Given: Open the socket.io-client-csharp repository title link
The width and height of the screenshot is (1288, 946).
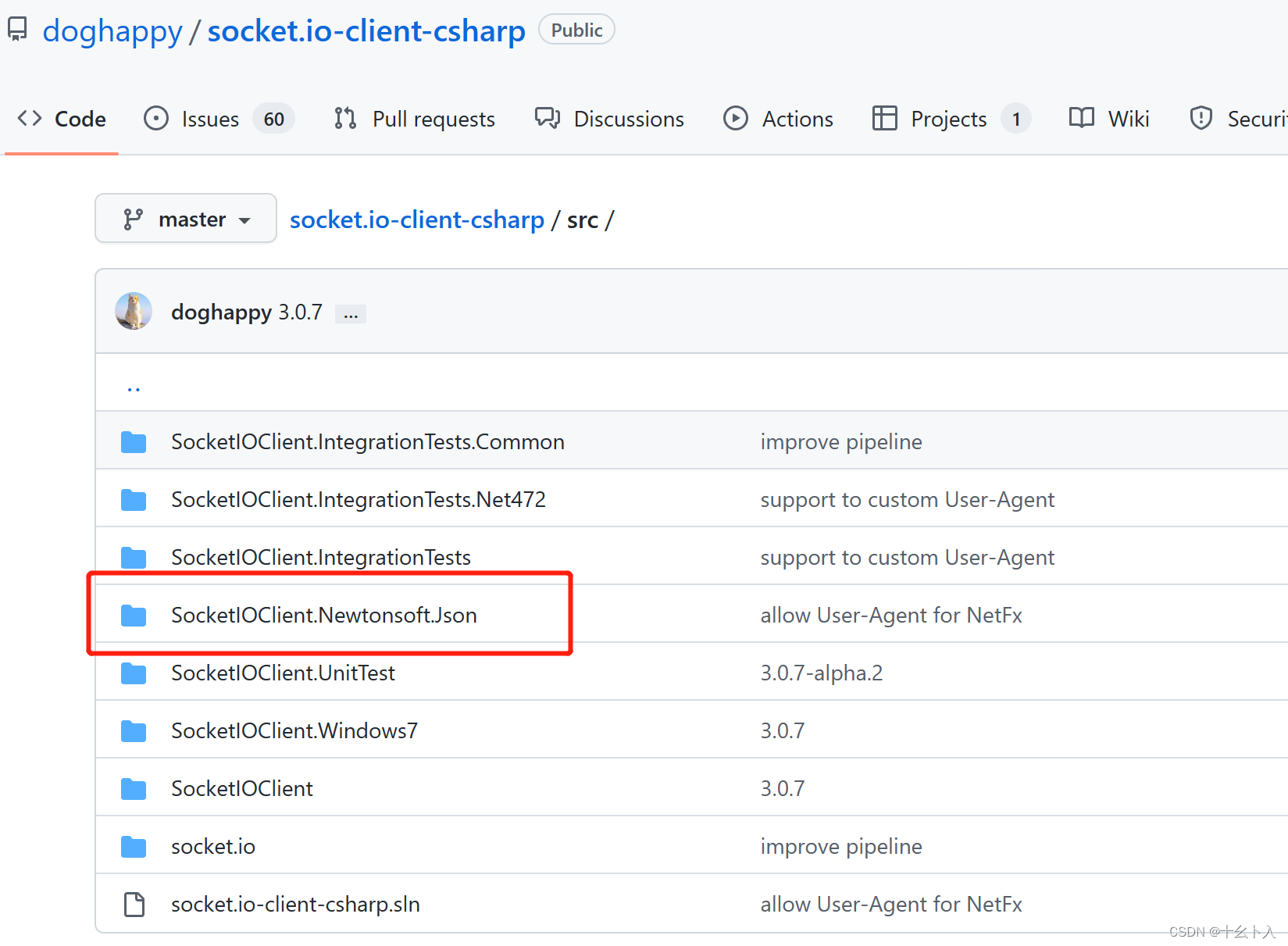Looking at the screenshot, I should coord(366,30).
